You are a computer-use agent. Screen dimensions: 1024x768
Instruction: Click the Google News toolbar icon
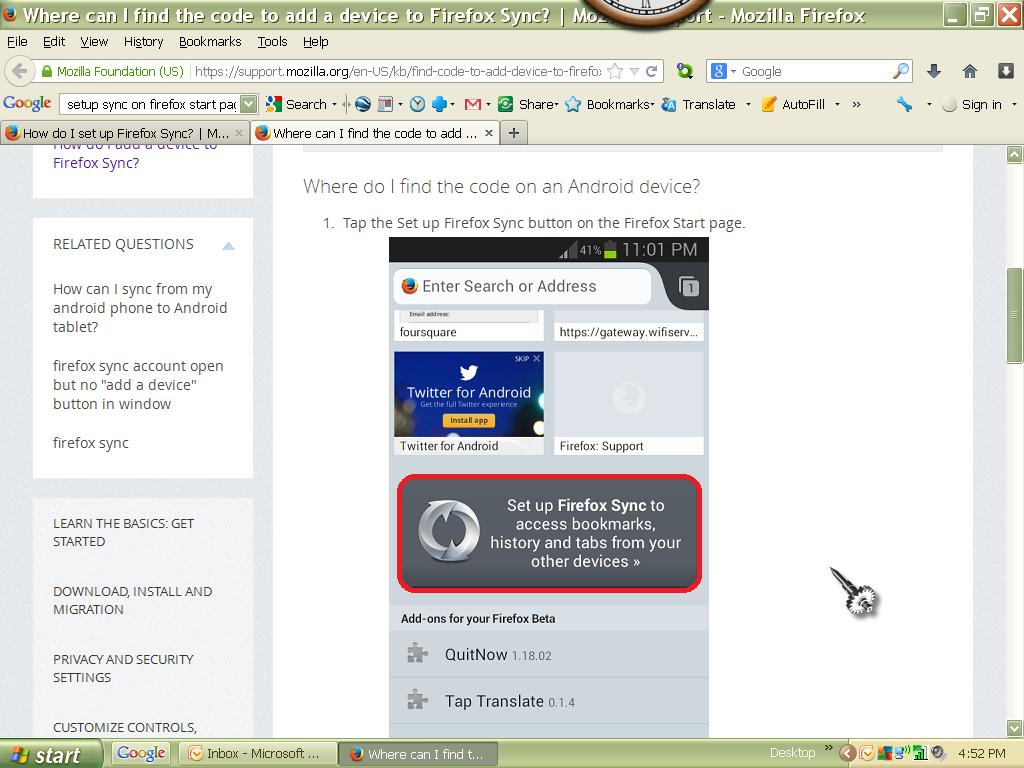[x=386, y=104]
